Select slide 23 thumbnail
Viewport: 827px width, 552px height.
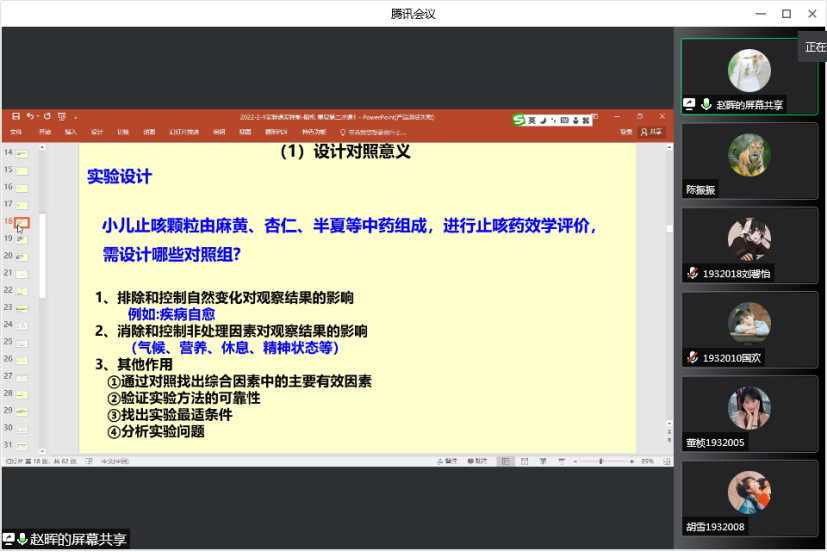[22, 308]
